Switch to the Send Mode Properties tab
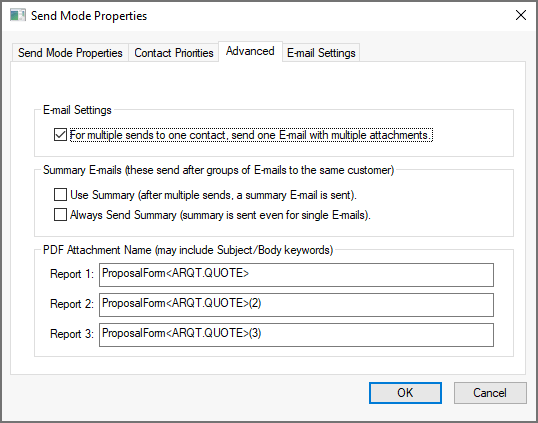 pos(70,53)
